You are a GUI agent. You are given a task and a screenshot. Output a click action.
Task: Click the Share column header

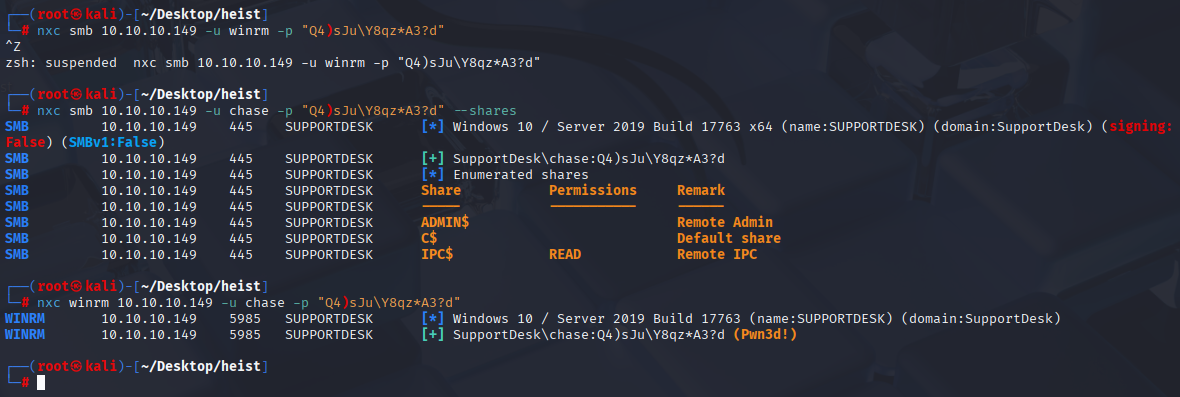pos(441,190)
